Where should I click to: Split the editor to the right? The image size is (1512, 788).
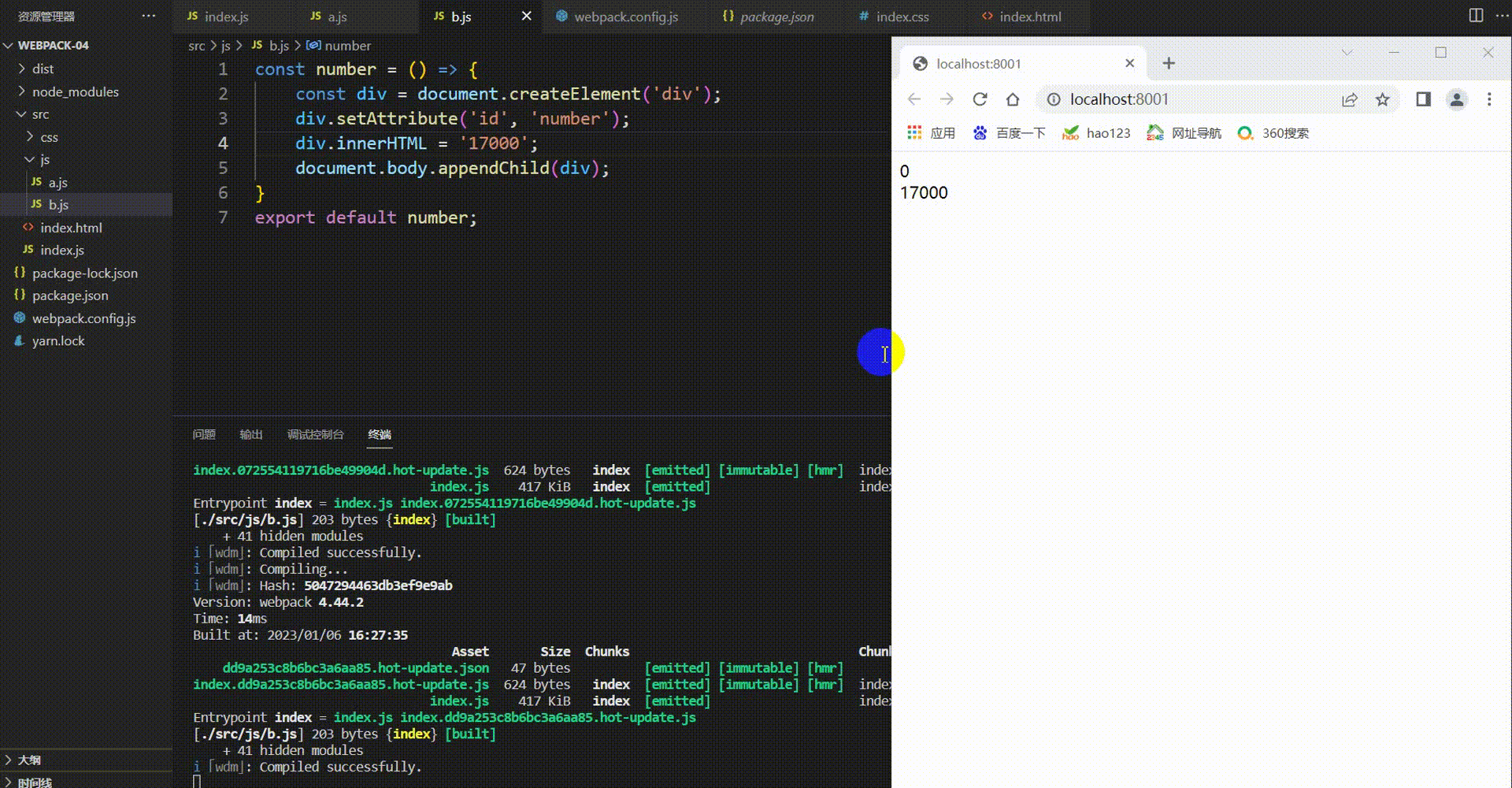(x=1476, y=16)
